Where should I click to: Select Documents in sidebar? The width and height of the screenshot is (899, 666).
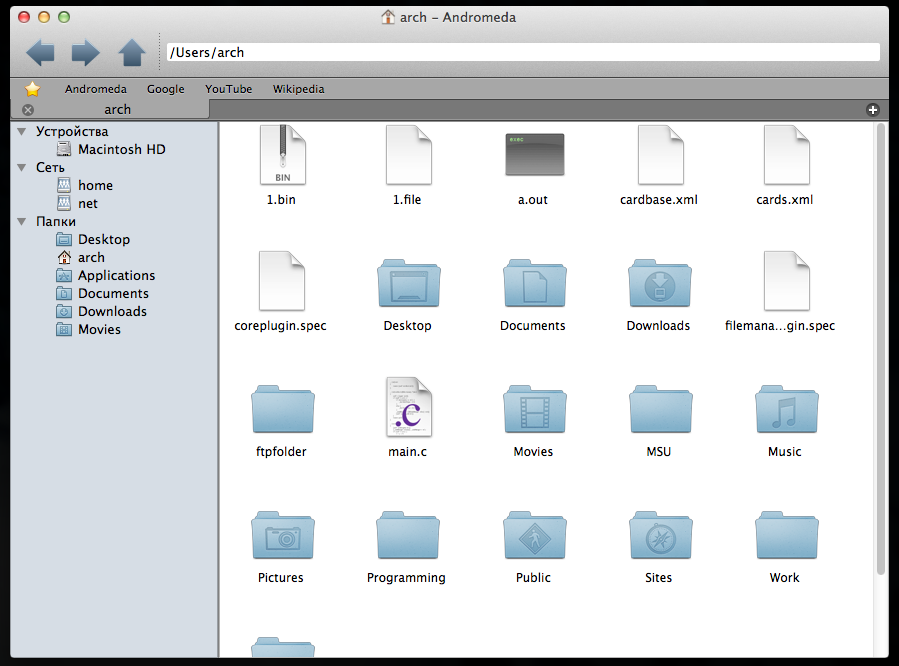[x=114, y=293]
